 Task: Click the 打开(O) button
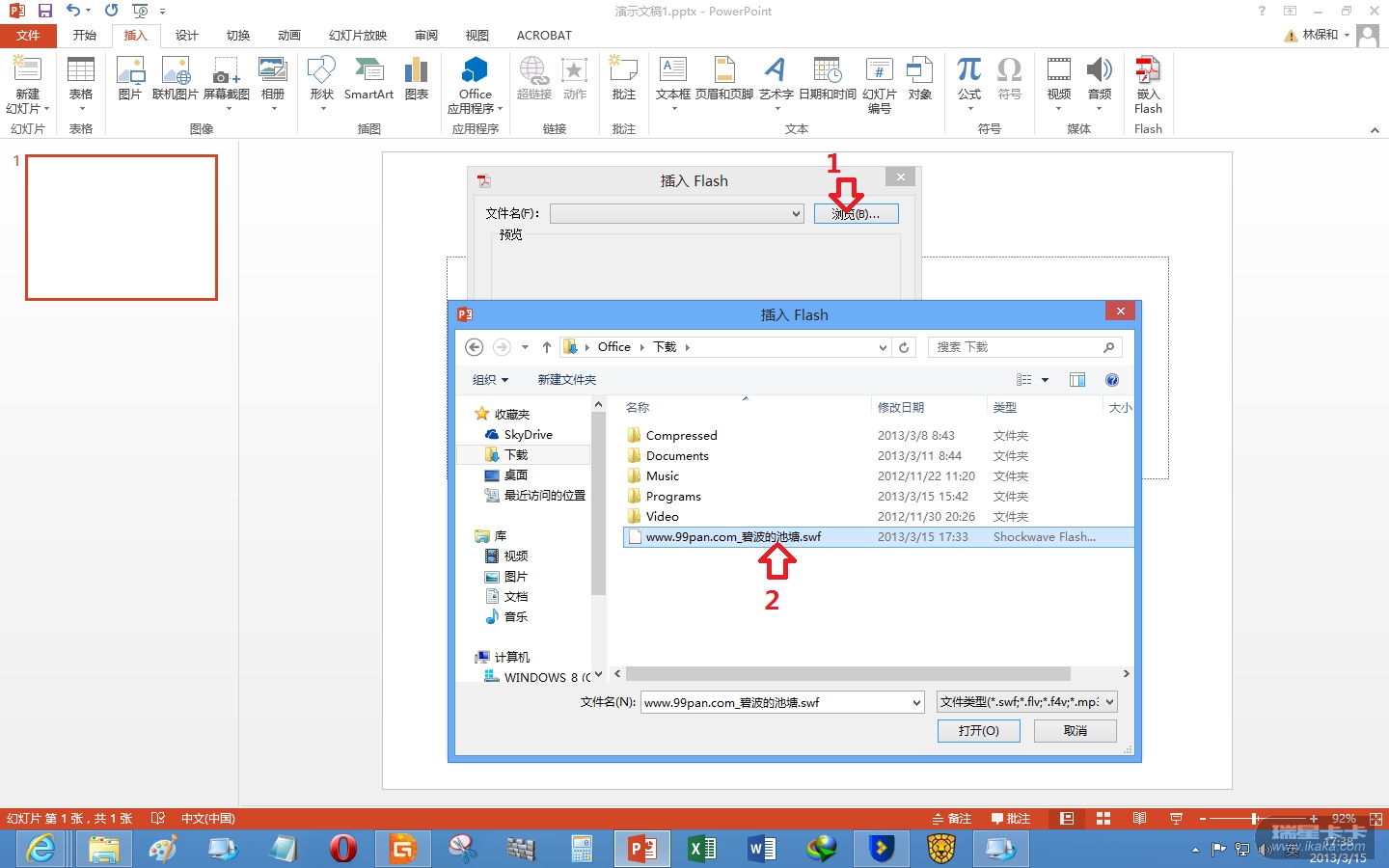[978, 731]
